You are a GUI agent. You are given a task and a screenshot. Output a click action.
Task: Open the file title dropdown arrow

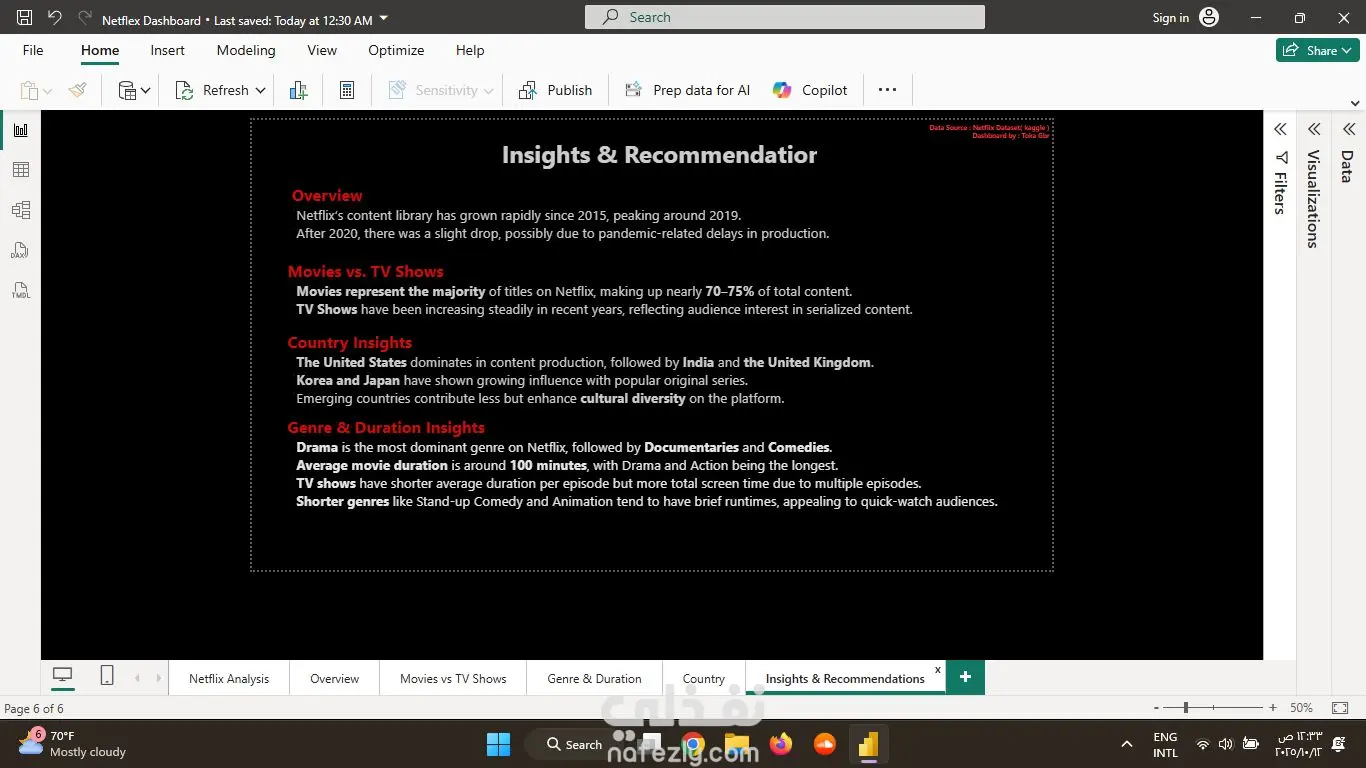(x=385, y=19)
